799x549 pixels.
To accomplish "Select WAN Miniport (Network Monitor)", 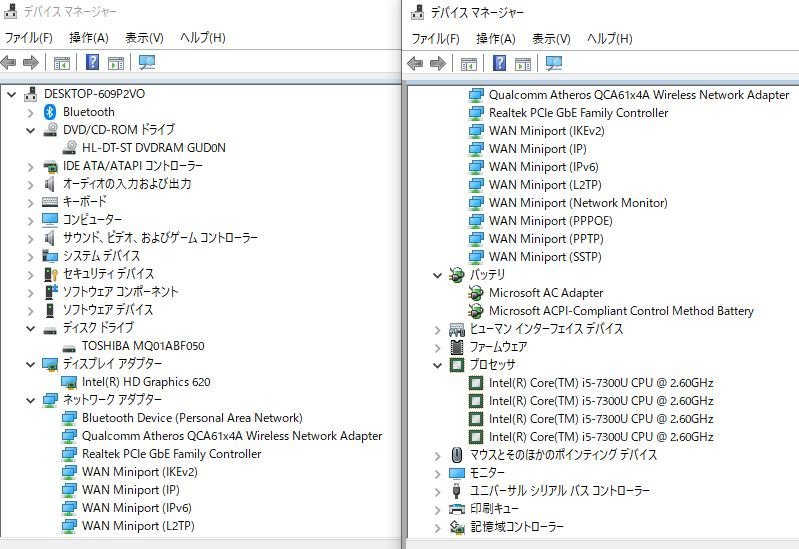I will [x=578, y=203].
